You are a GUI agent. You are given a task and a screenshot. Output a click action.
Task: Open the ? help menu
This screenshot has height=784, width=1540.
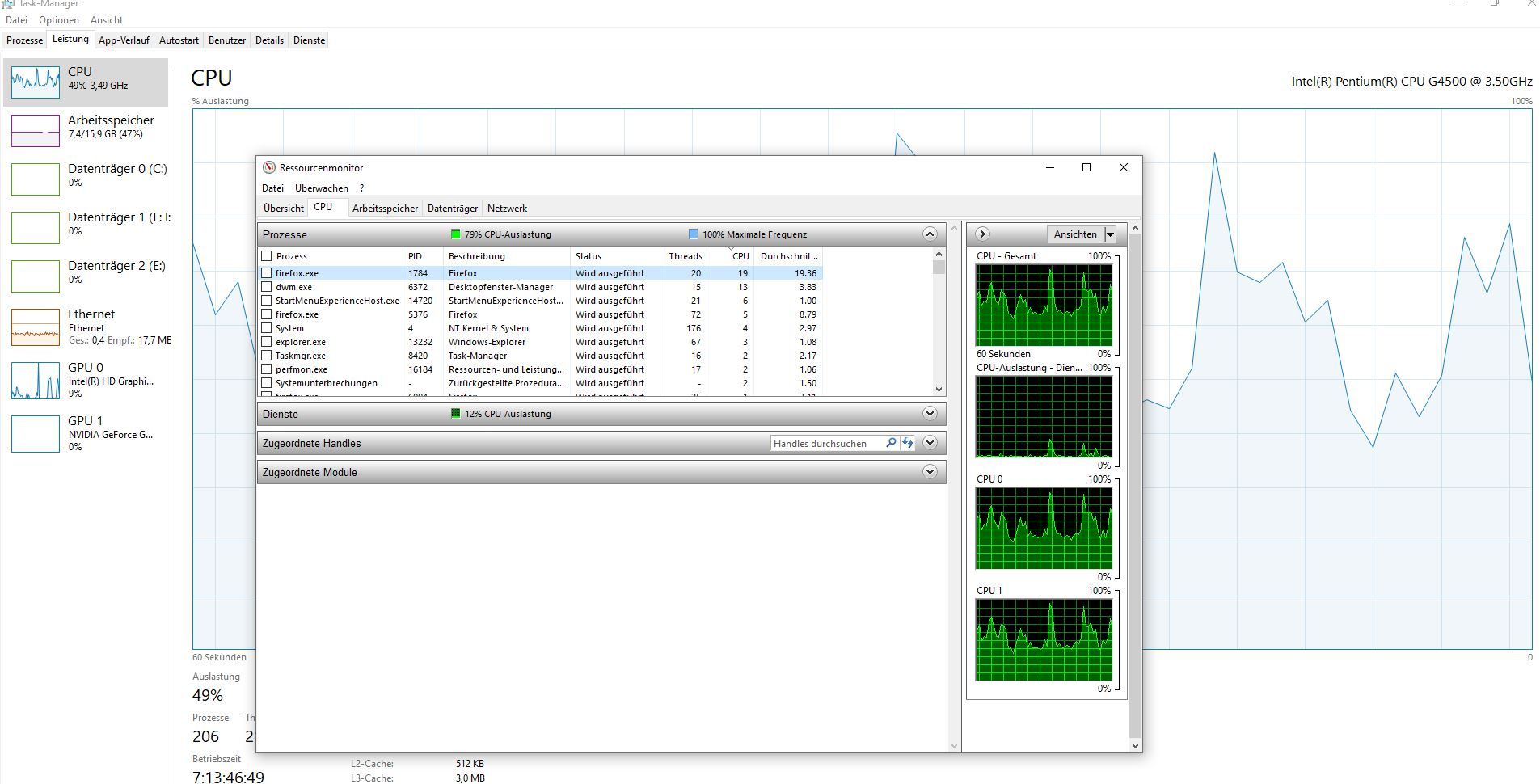(x=361, y=188)
